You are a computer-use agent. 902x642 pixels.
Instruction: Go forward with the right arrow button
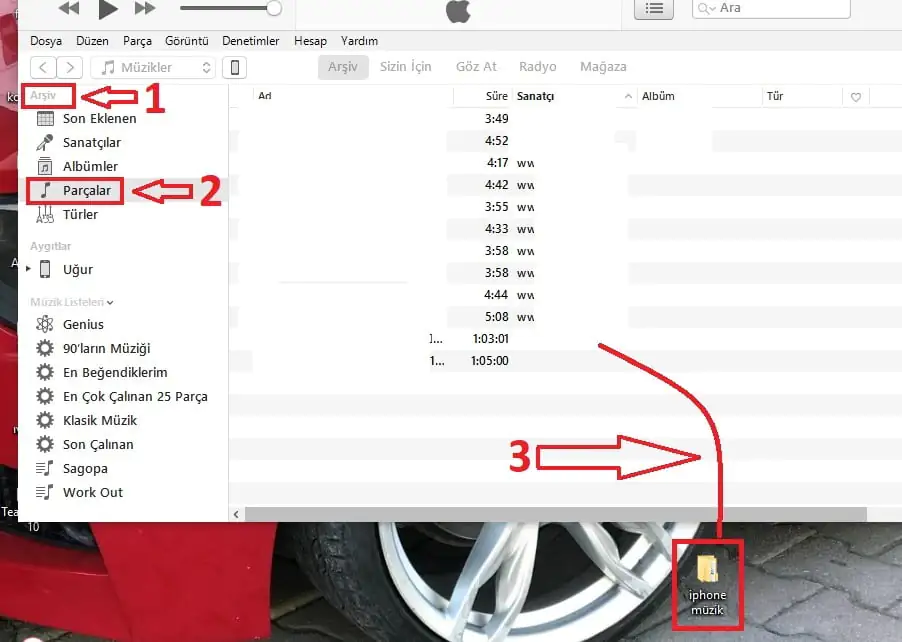click(70, 67)
